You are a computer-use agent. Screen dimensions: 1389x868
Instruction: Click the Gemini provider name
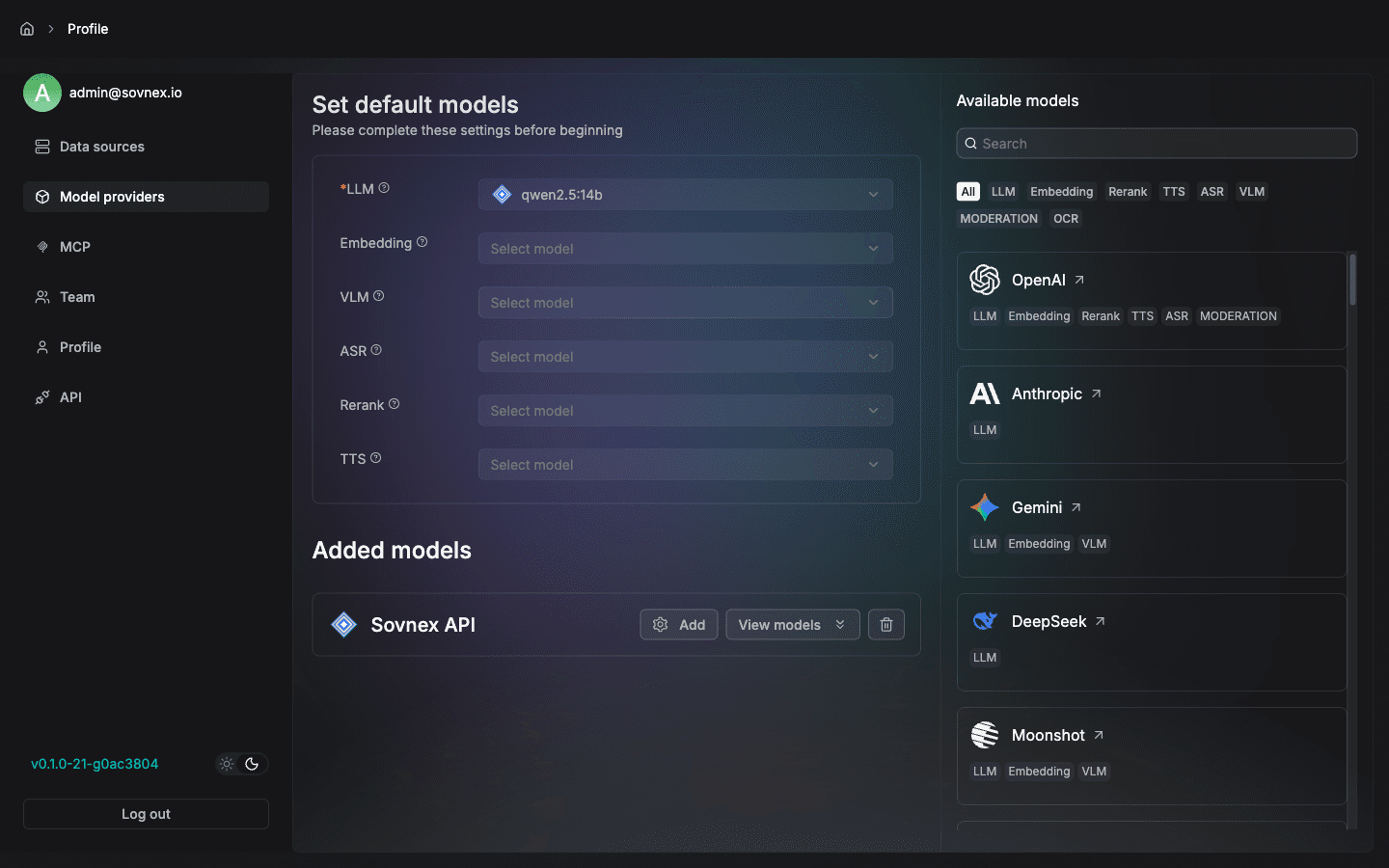1037,507
